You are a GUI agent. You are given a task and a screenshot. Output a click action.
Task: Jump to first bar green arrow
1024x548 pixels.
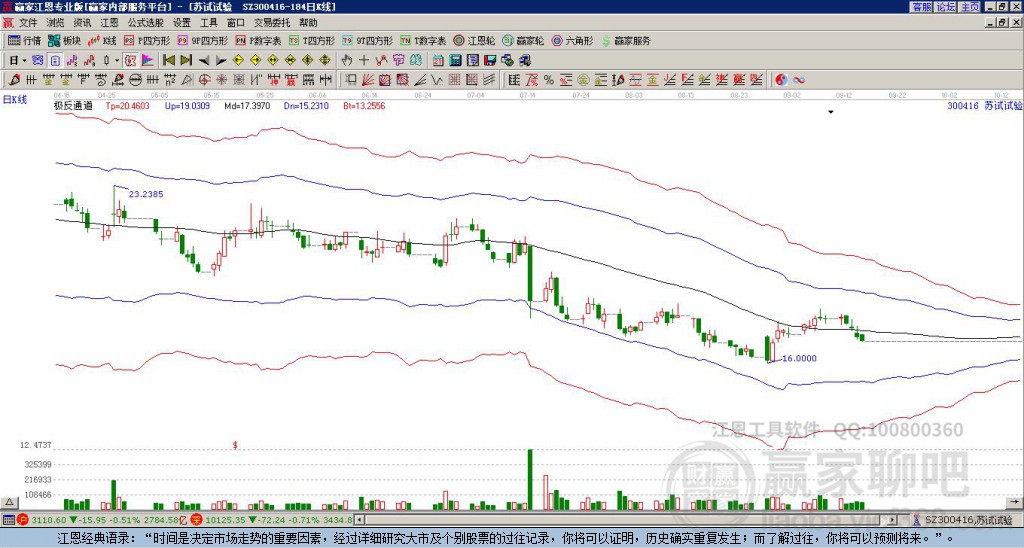(x=168, y=61)
